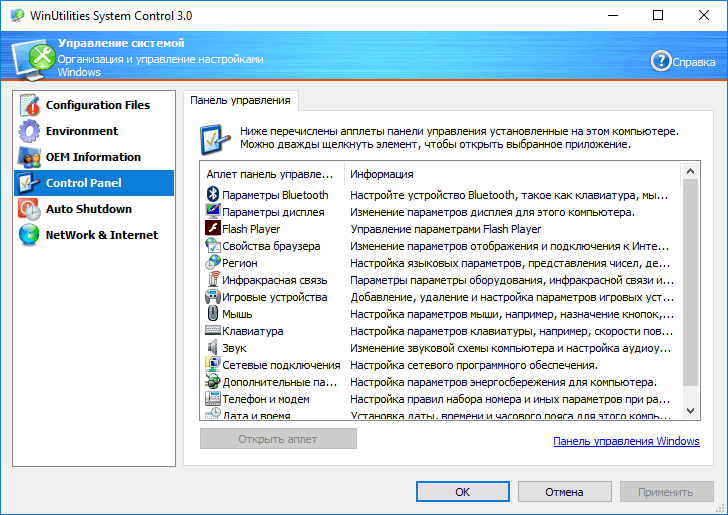This screenshot has height=515, width=728.
Task: Click the Справка help question mark icon
Action: coord(661,61)
